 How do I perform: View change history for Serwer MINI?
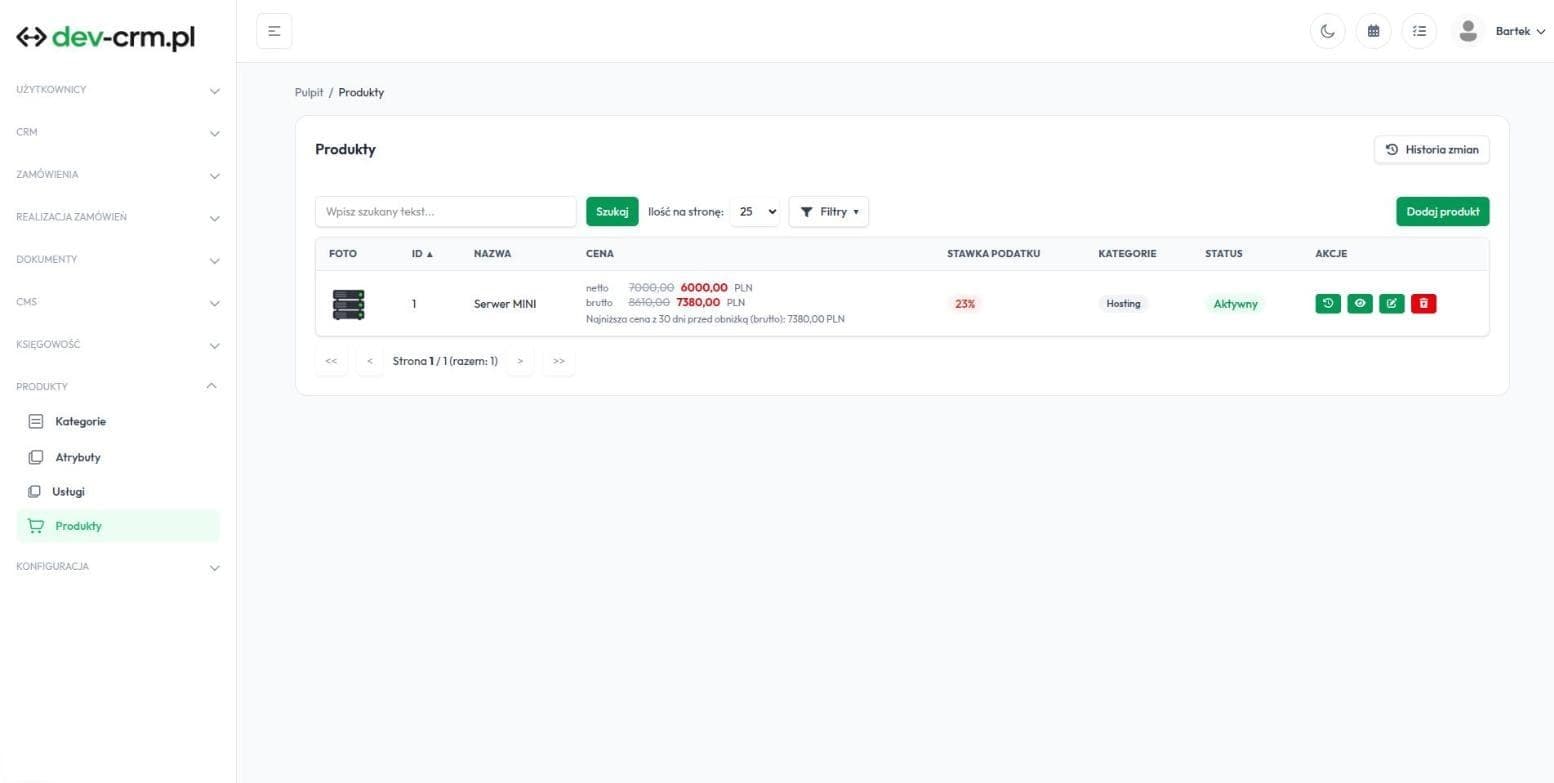coord(1328,303)
